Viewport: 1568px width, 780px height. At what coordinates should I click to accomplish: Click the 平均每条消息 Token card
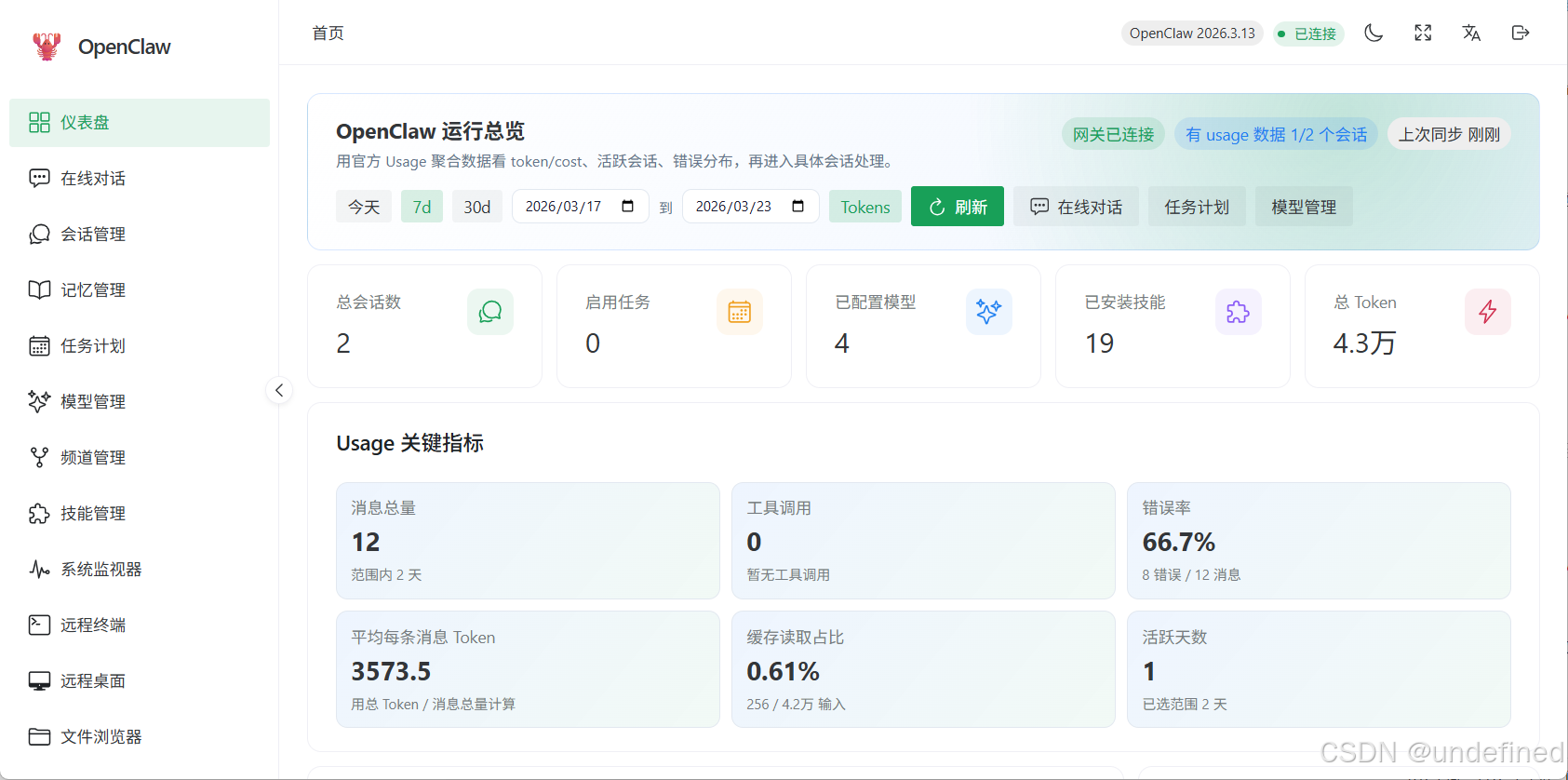click(x=528, y=669)
